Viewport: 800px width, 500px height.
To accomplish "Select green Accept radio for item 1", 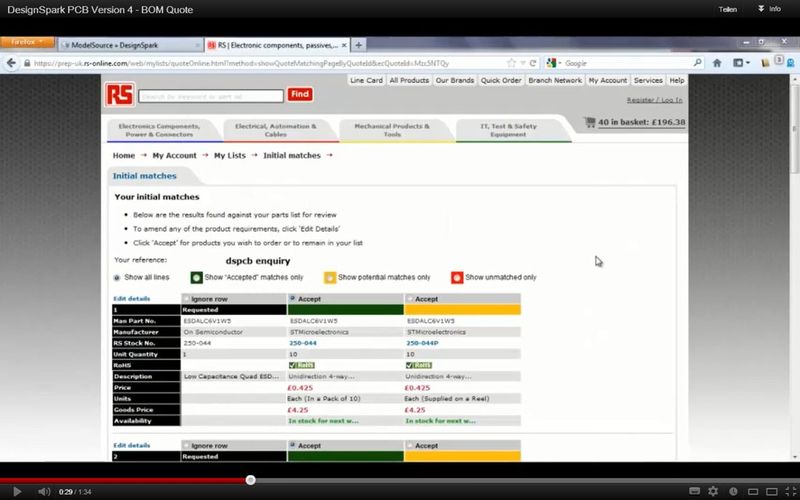I will (292, 298).
